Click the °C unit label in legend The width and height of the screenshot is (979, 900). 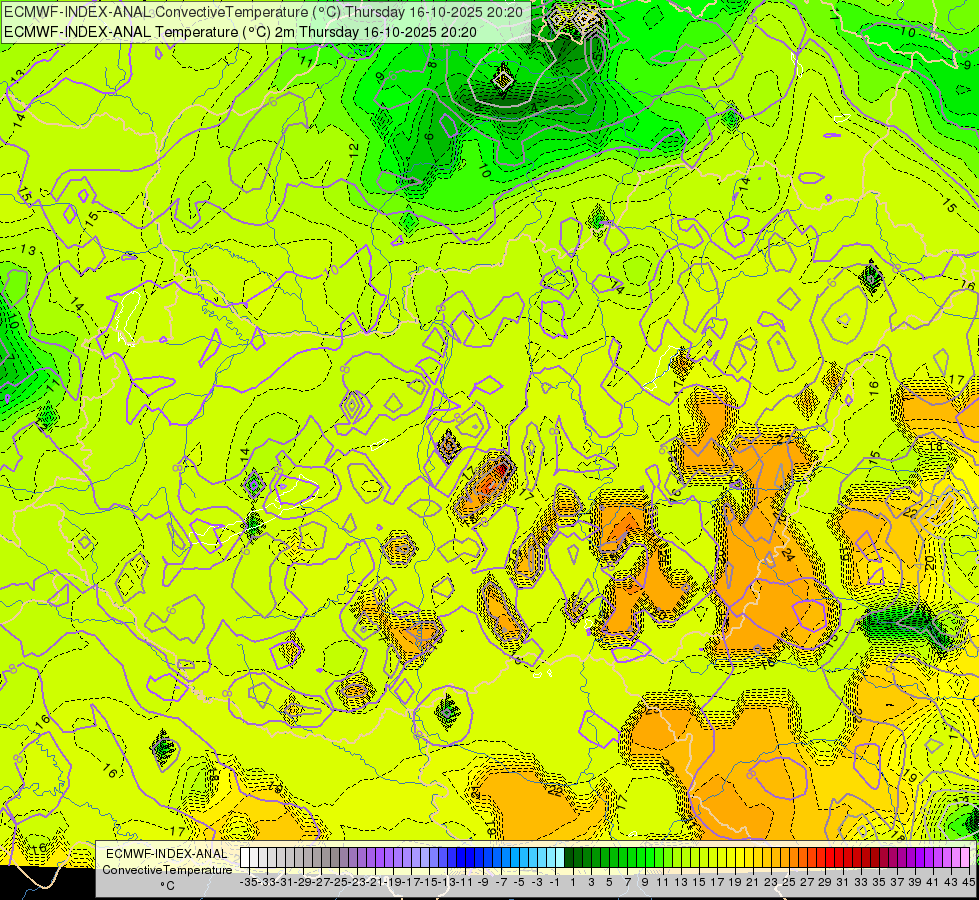click(x=167, y=886)
